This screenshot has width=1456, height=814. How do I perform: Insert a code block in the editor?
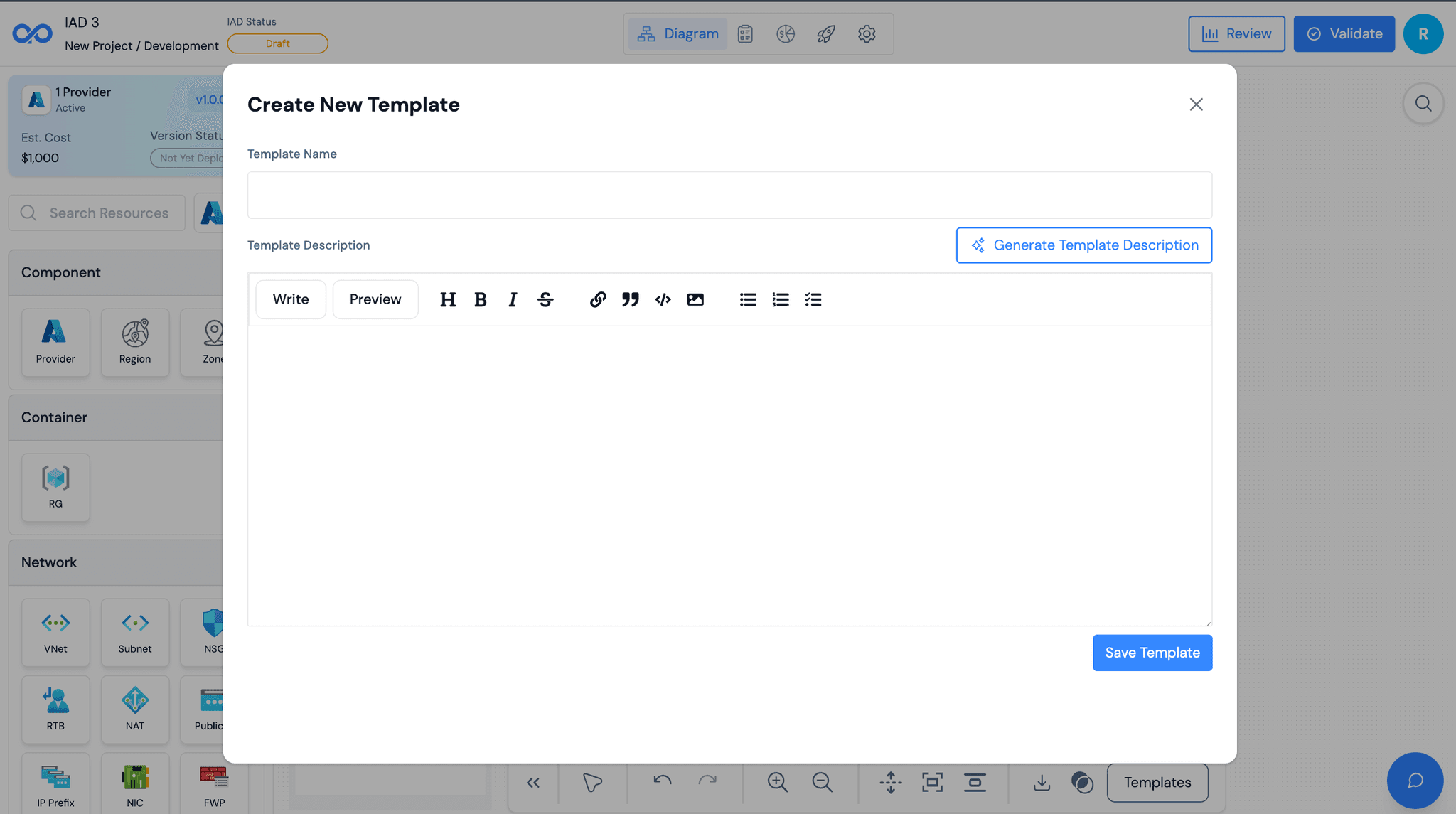(x=663, y=299)
